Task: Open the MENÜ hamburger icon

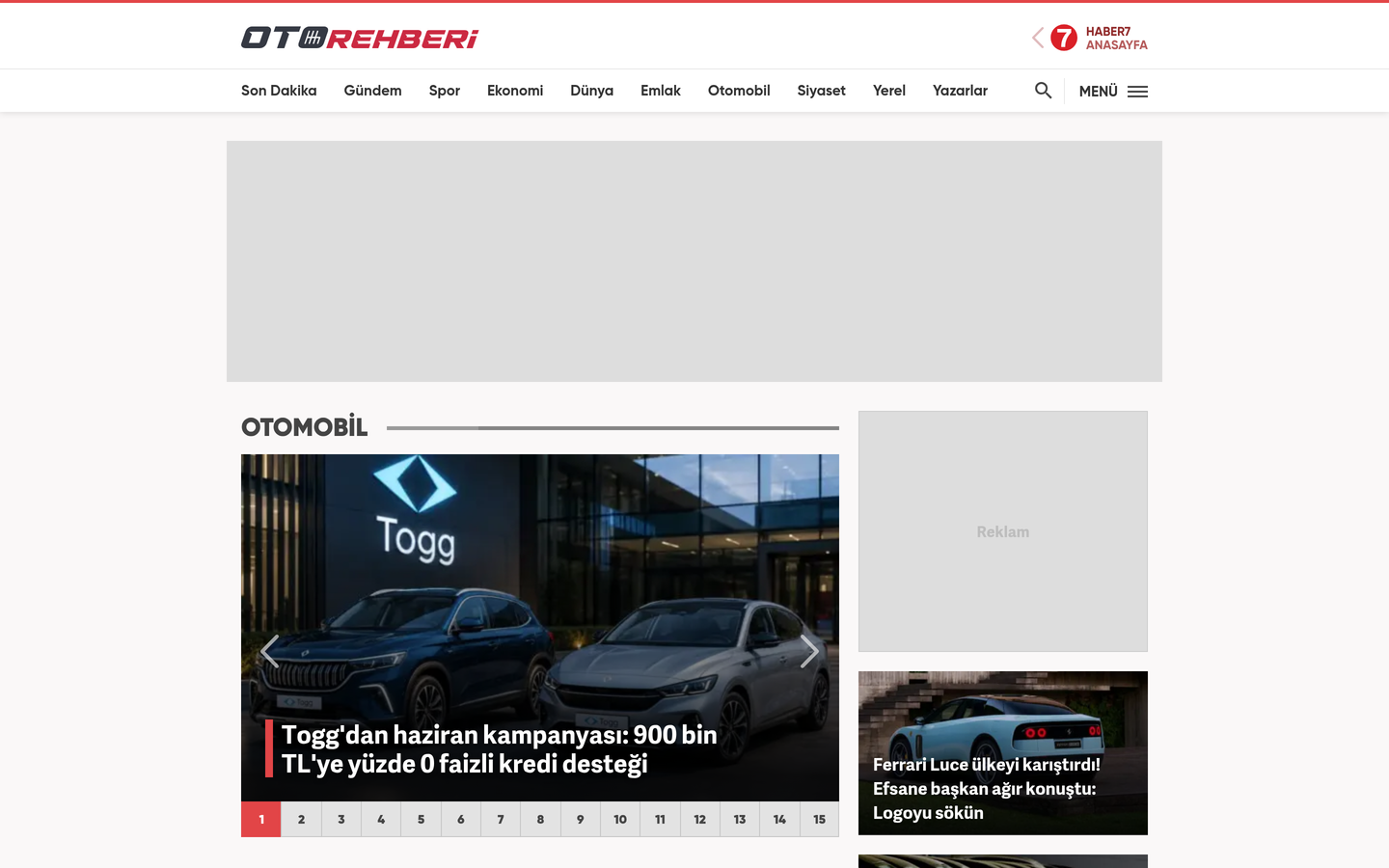Action: (x=1137, y=92)
